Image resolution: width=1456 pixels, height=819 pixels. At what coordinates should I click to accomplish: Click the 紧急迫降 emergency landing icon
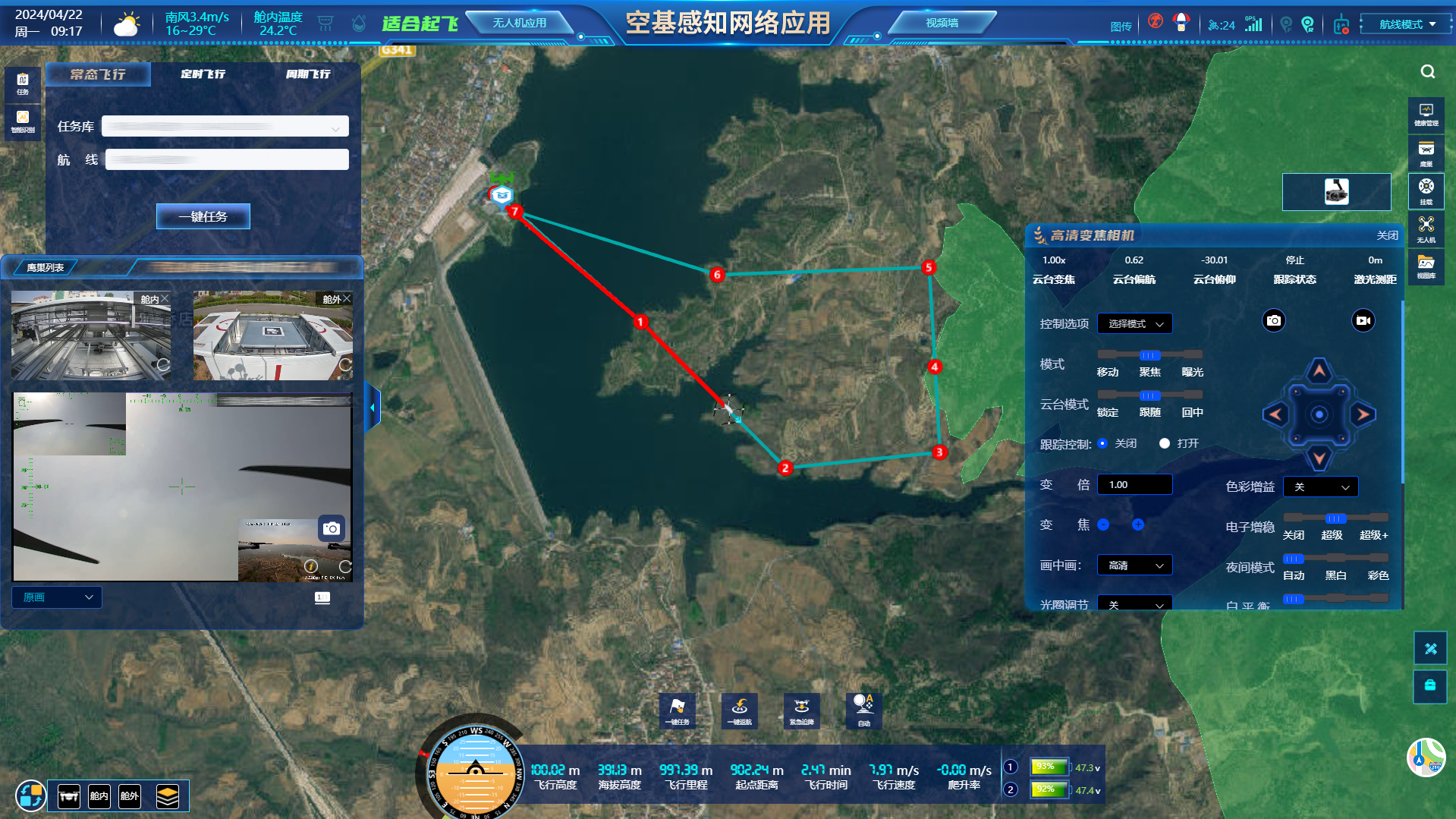click(801, 710)
